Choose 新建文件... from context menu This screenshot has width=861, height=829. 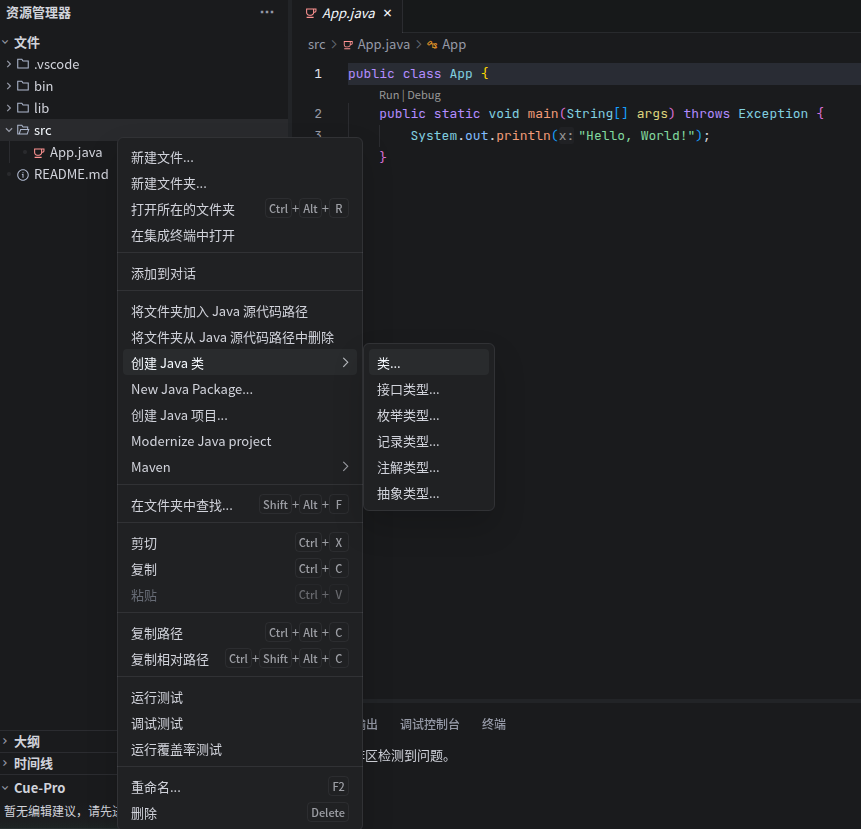tap(240, 158)
